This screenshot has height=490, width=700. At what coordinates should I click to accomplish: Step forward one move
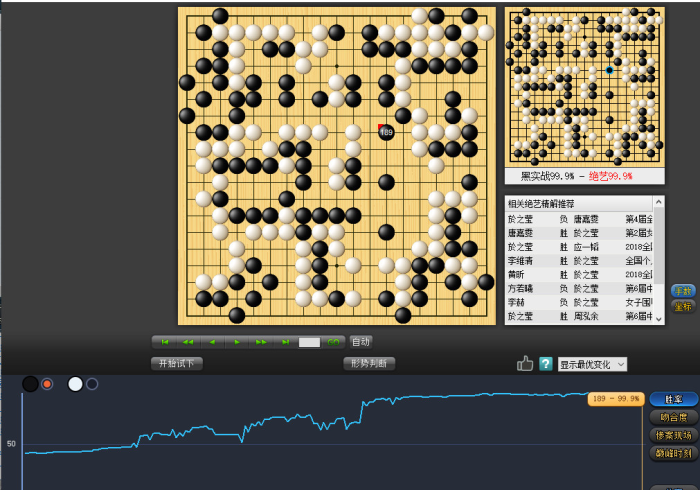[237, 342]
